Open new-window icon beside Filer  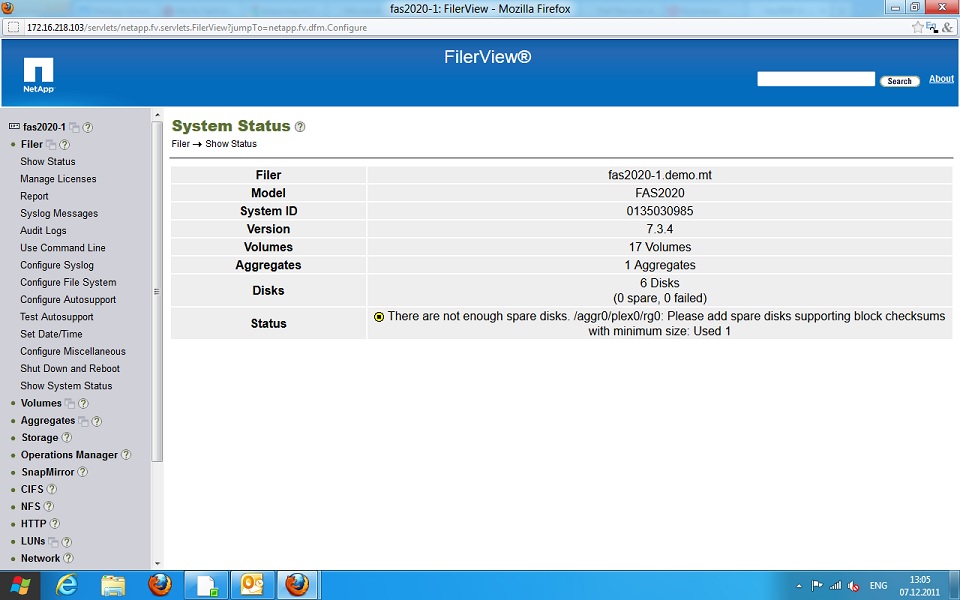point(51,145)
